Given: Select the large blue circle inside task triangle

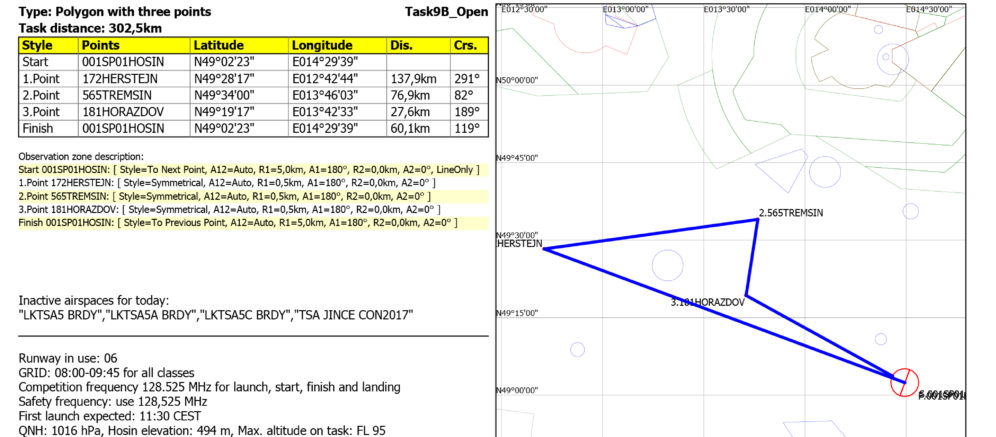Looking at the screenshot, I should 667,265.
